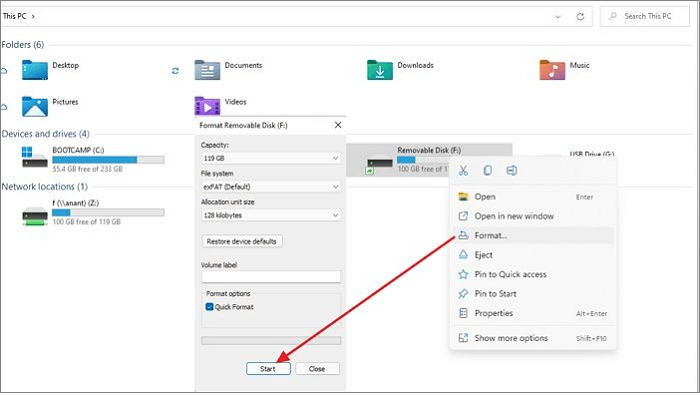Click the Z: network drive usage bar
700x393 pixels.
[108, 213]
